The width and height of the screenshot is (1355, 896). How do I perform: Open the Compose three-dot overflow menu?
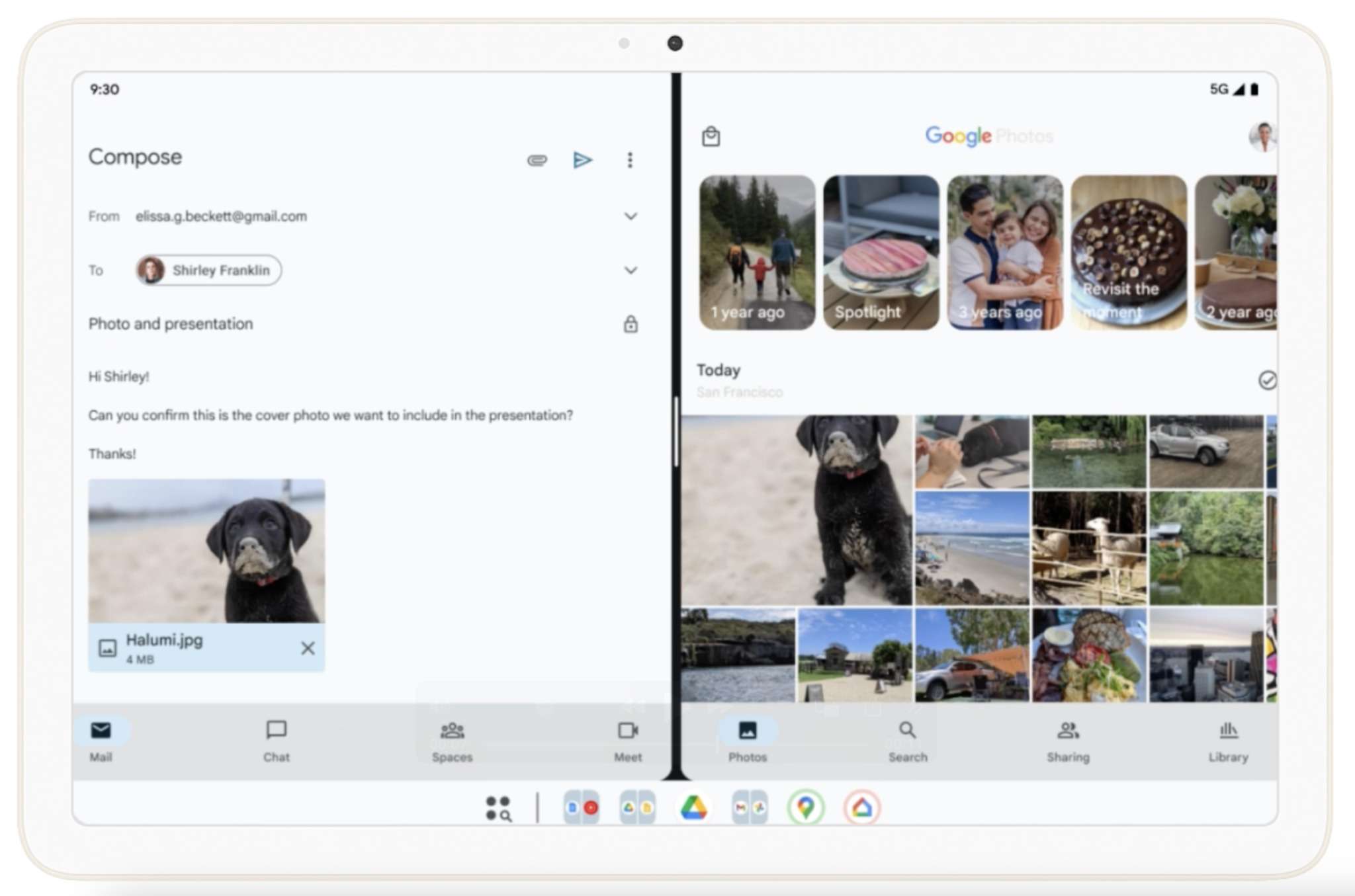(630, 160)
